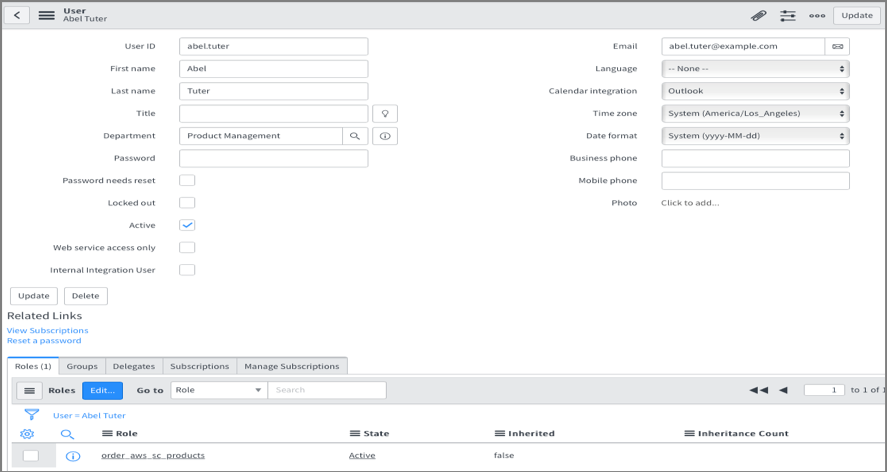Go to previous page arrow icon
887x472 pixels.
pyautogui.click(x=783, y=390)
